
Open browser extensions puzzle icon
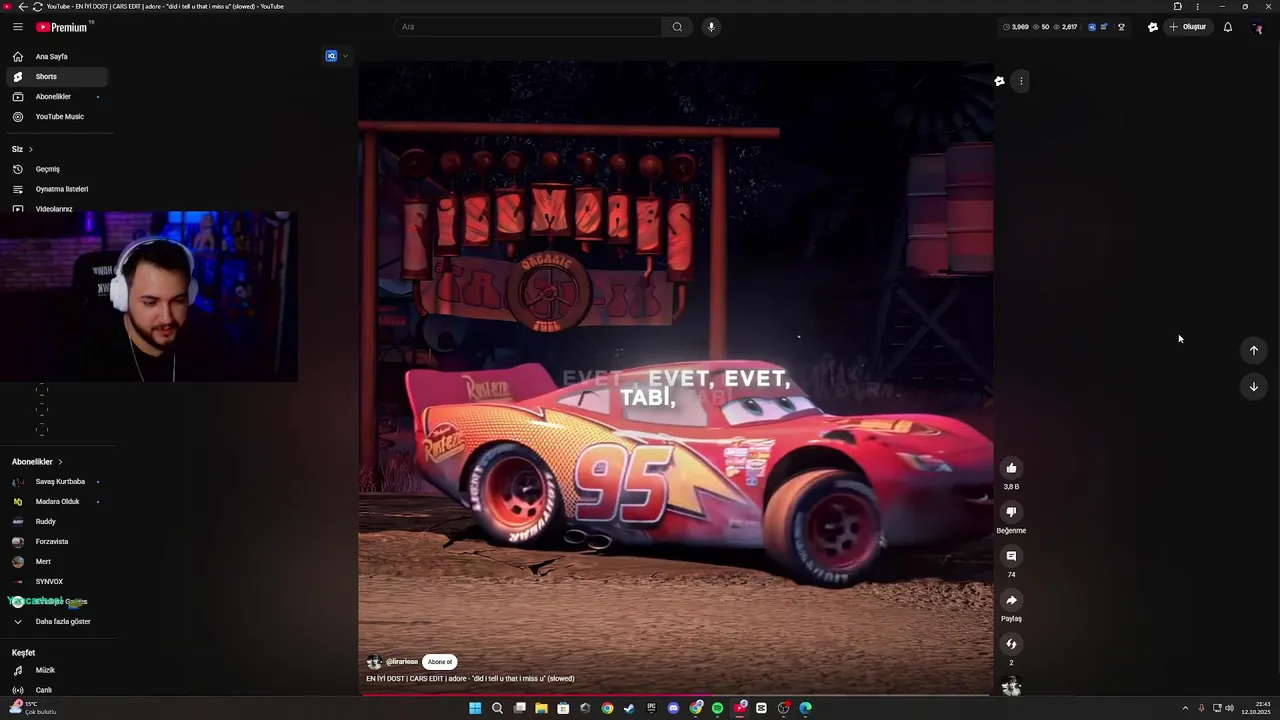[1177, 6]
